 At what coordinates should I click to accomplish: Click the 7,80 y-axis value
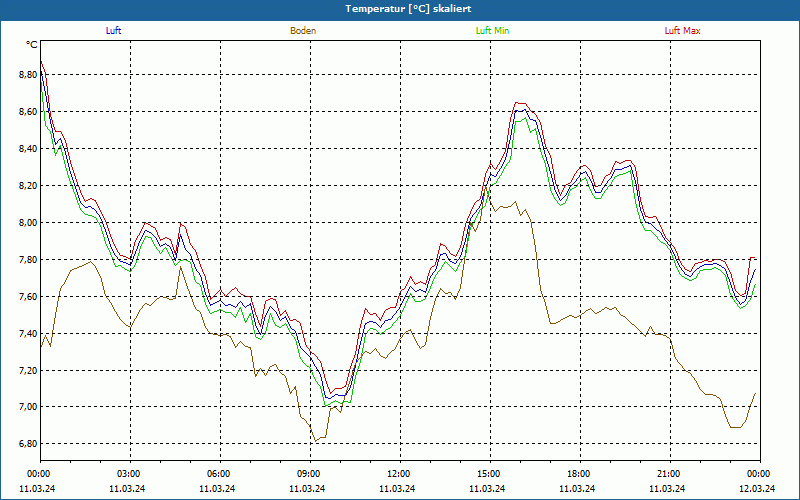click(28, 259)
